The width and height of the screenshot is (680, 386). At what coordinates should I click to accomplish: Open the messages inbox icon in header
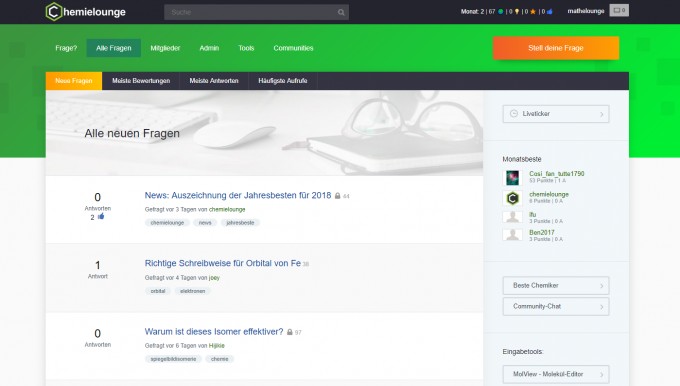pos(619,10)
